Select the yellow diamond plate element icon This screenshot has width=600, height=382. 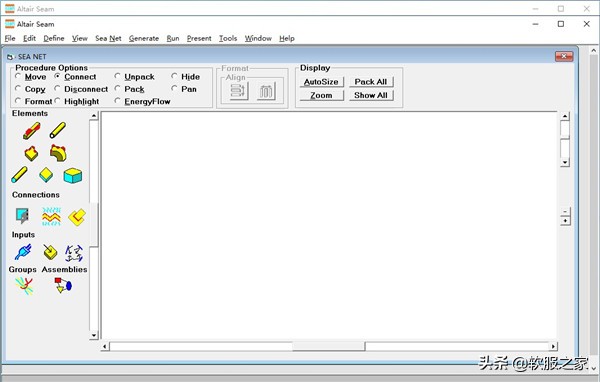click(x=46, y=175)
